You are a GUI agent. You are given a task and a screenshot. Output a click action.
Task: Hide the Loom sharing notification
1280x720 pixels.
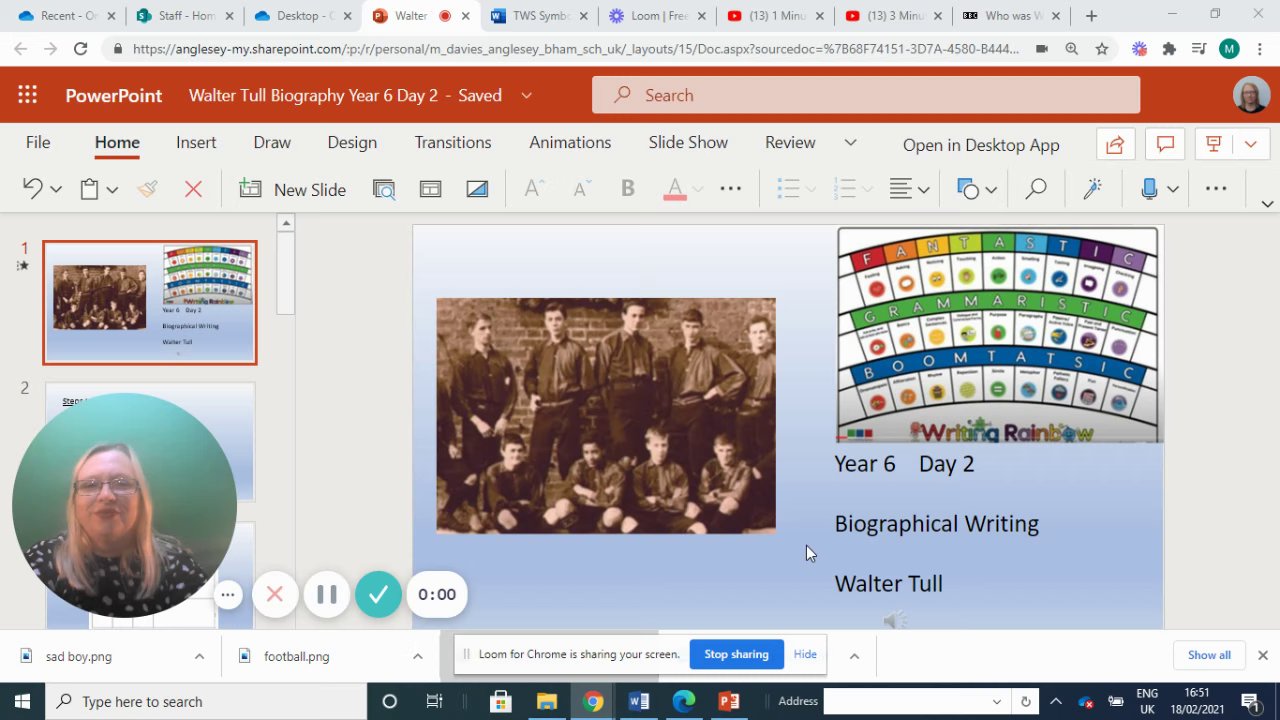[805, 654]
